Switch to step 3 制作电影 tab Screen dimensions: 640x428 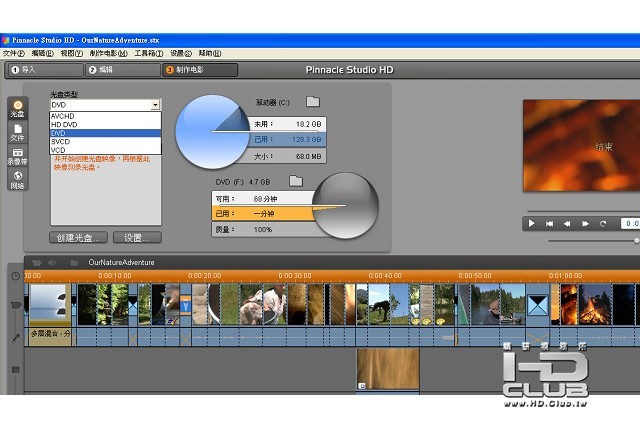tap(200, 70)
